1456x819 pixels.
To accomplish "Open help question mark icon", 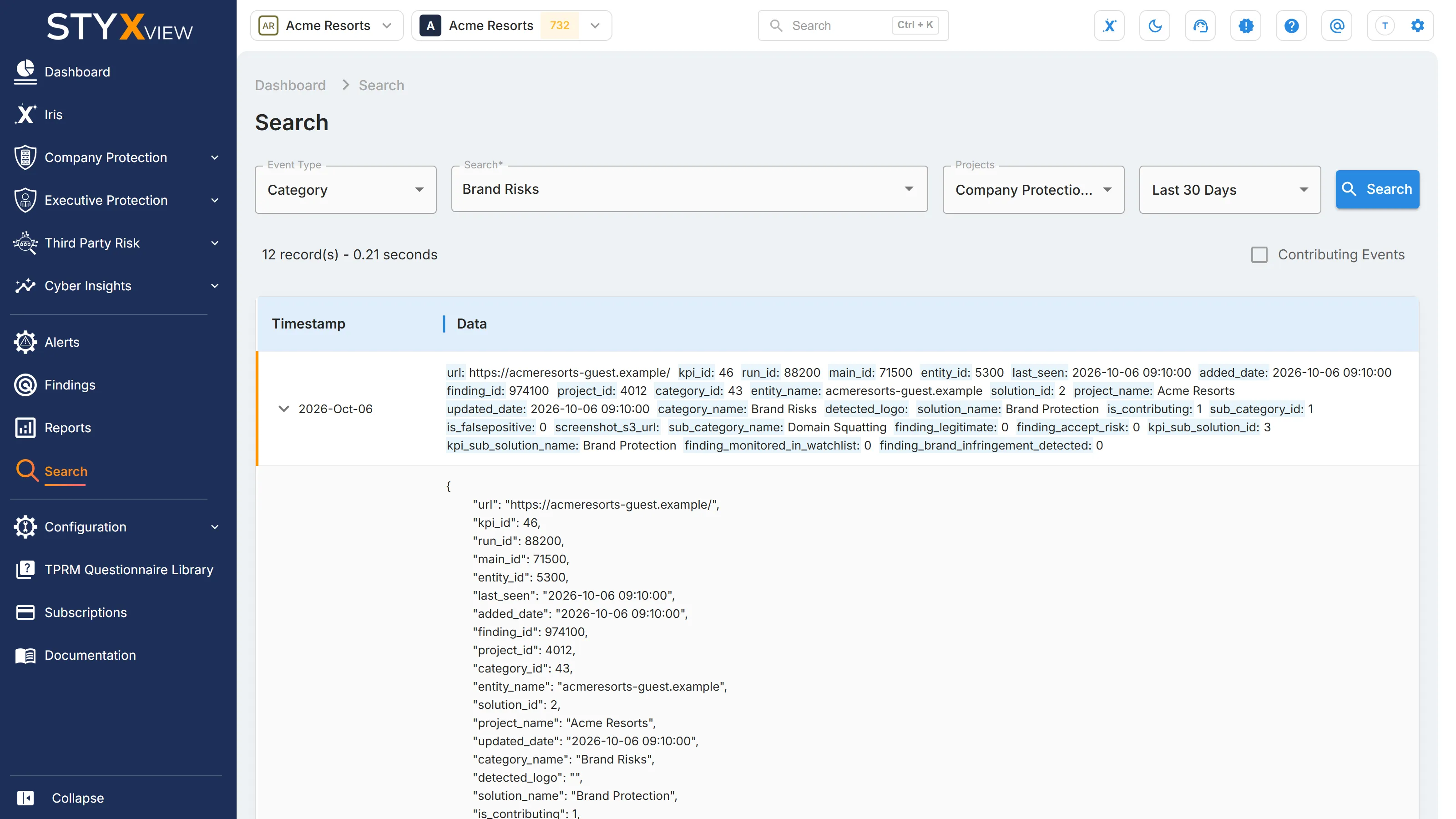I will click(x=1291, y=25).
